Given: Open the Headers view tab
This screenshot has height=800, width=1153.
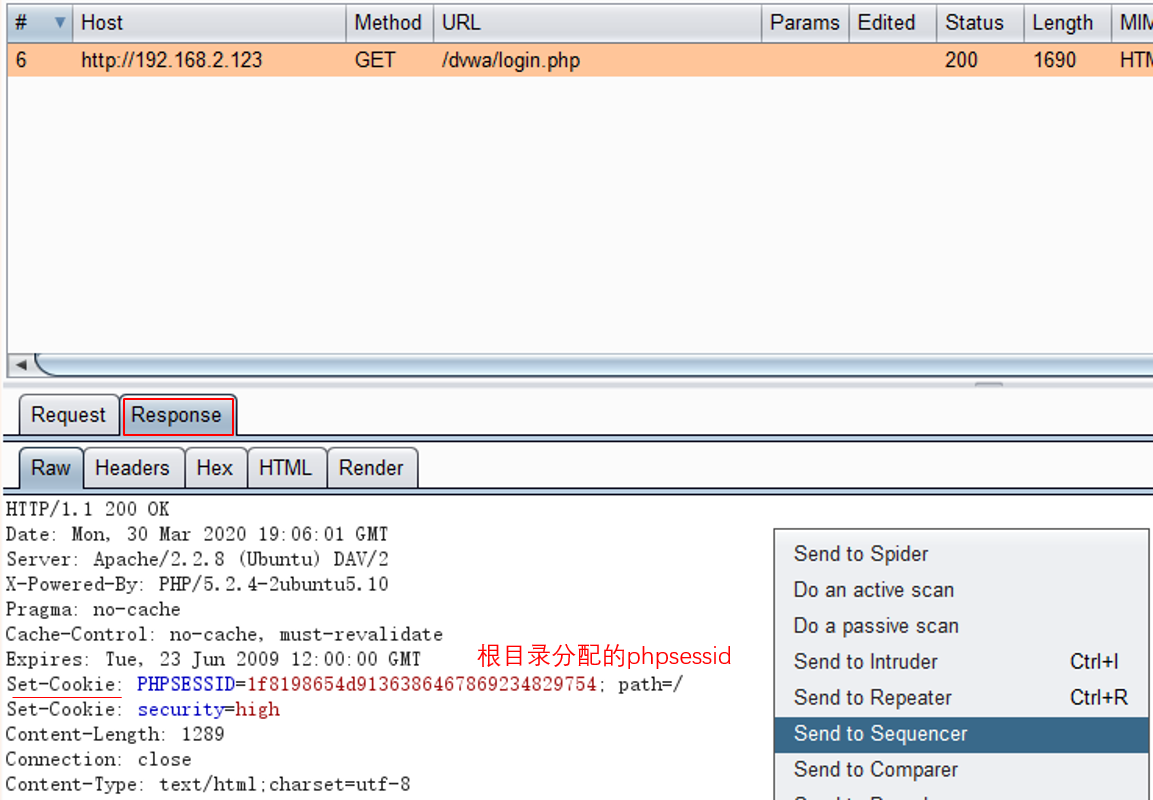Looking at the screenshot, I should point(132,468).
